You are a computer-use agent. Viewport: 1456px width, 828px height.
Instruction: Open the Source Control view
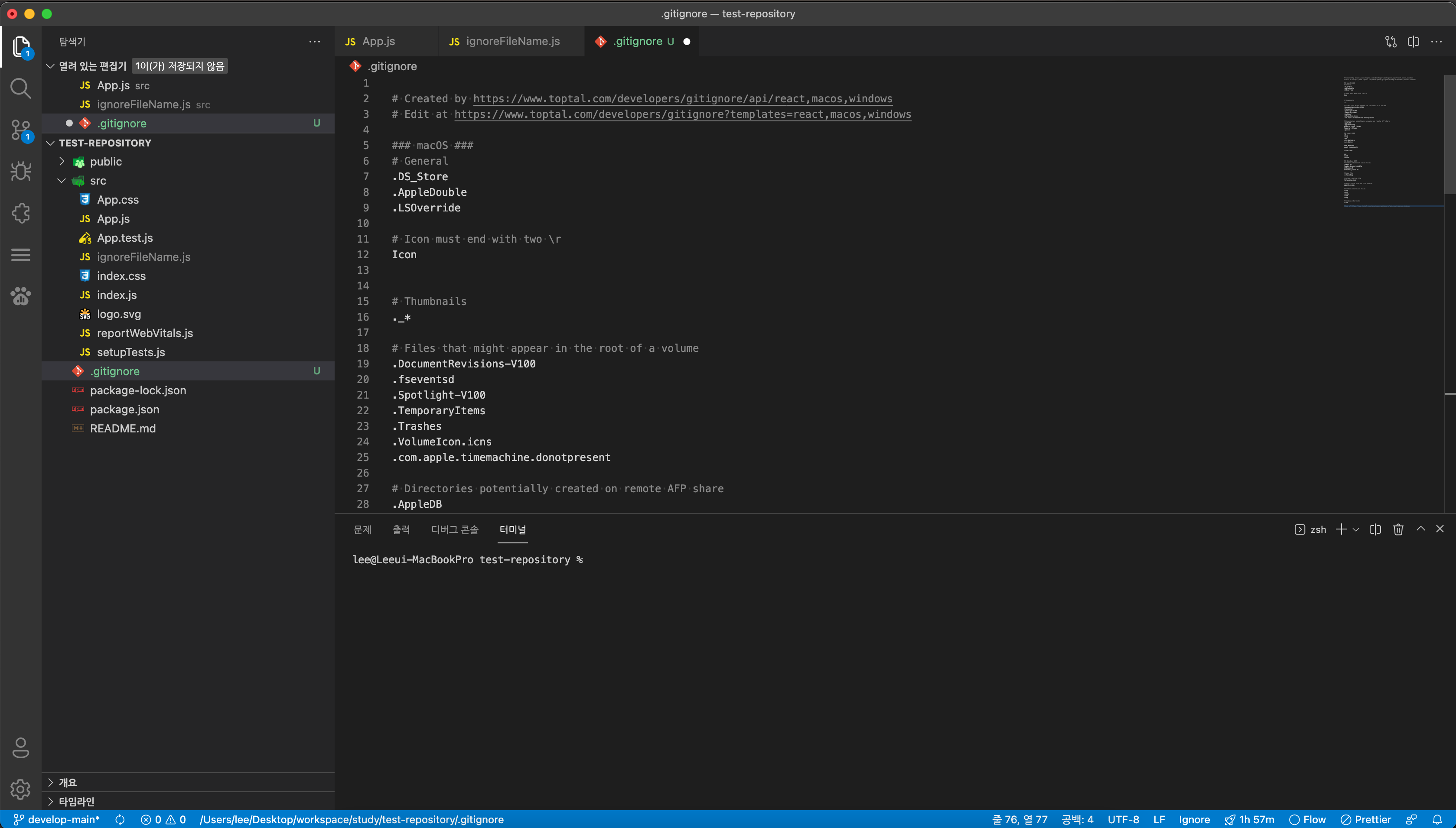20,130
